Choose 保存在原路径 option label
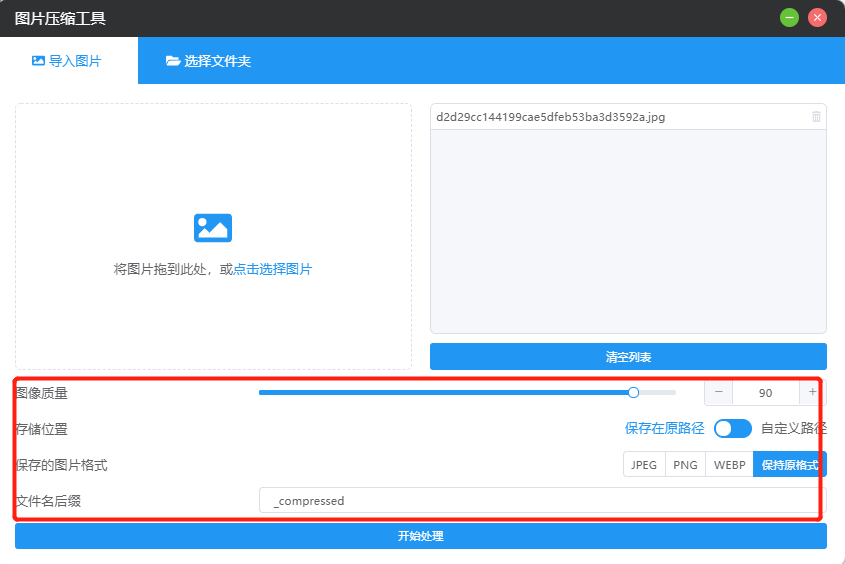This screenshot has width=845, height=564. (x=664, y=428)
